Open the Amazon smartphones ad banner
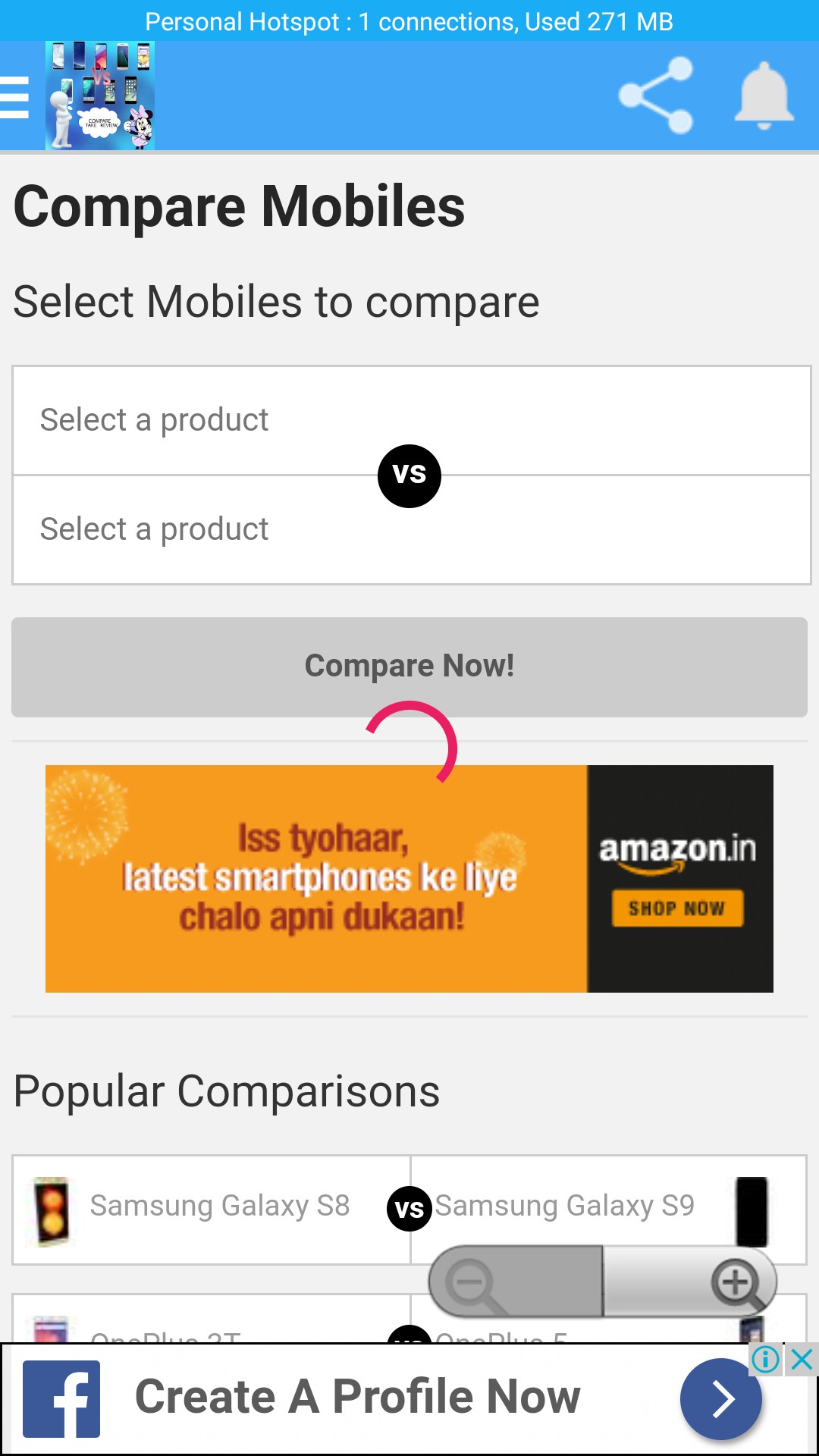819x1456 pixels. [318, 878]
